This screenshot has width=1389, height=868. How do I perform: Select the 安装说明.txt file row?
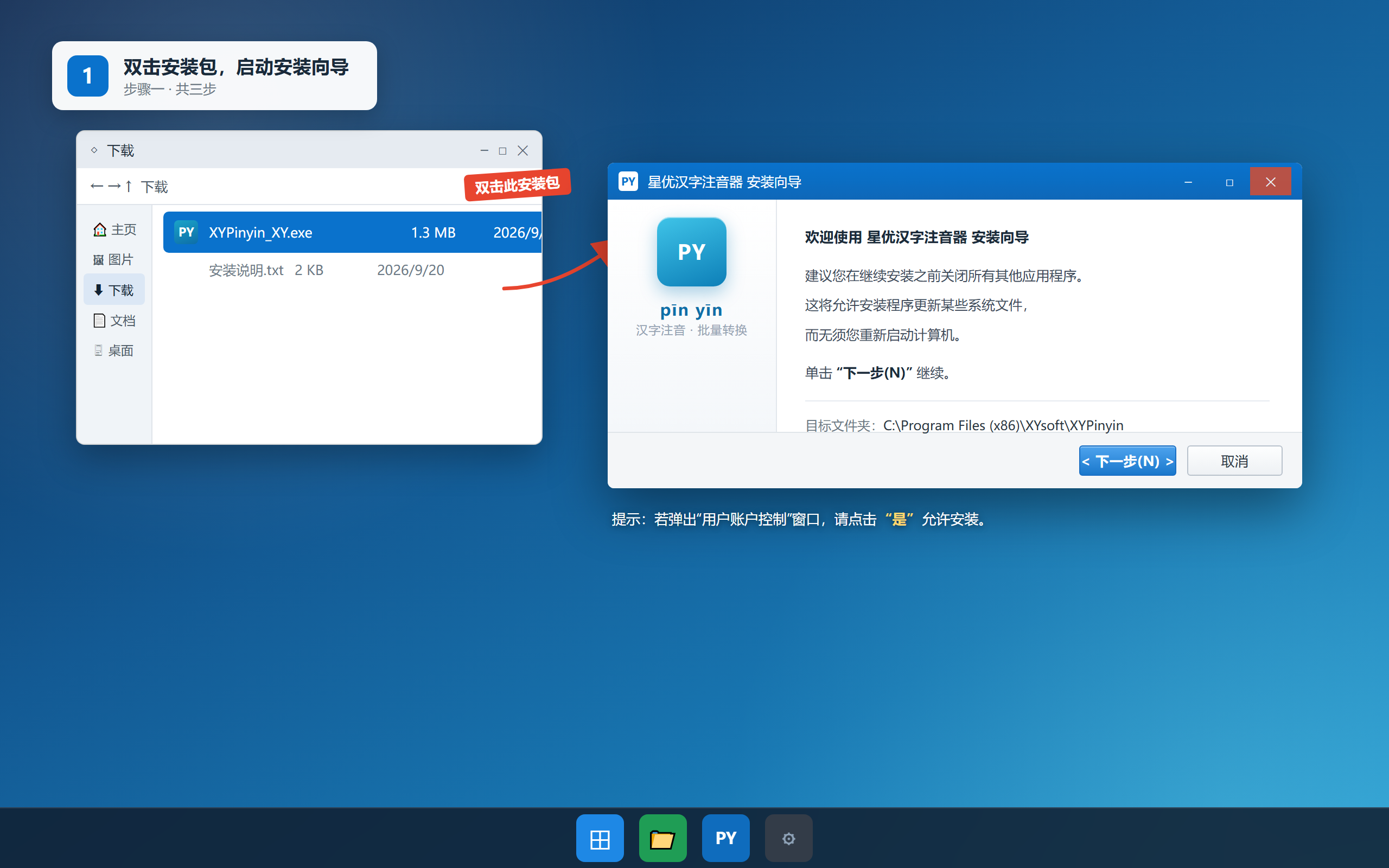352,270
